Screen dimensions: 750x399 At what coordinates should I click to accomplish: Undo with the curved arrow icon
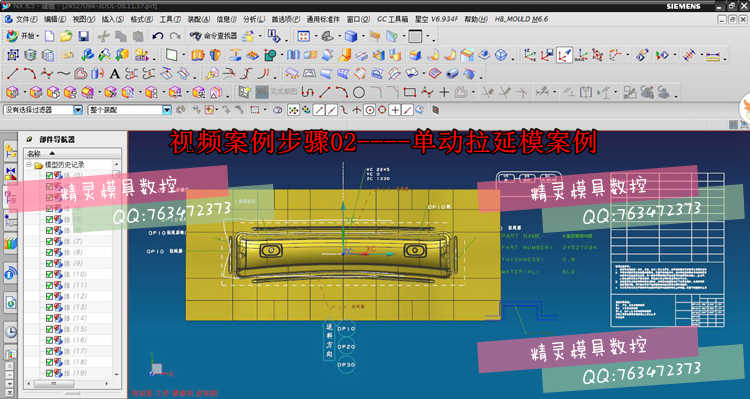(x=158, y=36)
